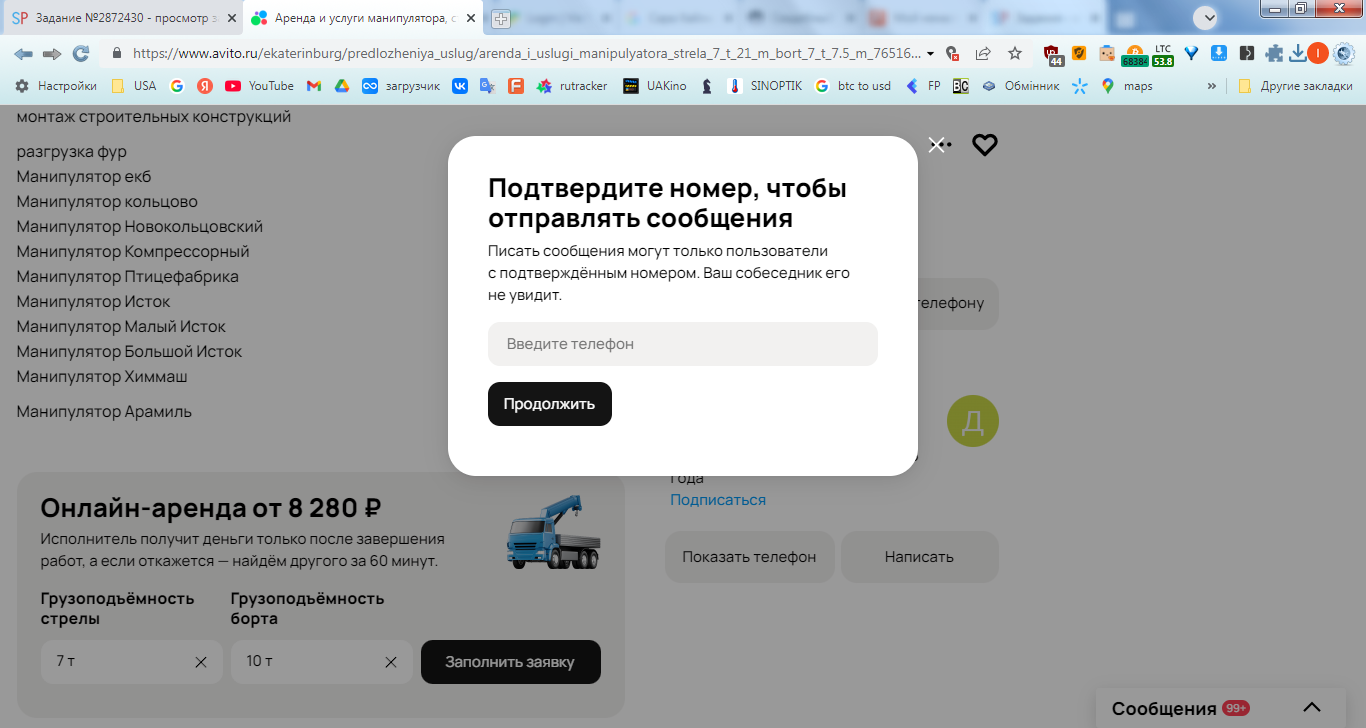Click the 'Заполнить заявку' button
1366x728 pixels.
pos(510,662)
